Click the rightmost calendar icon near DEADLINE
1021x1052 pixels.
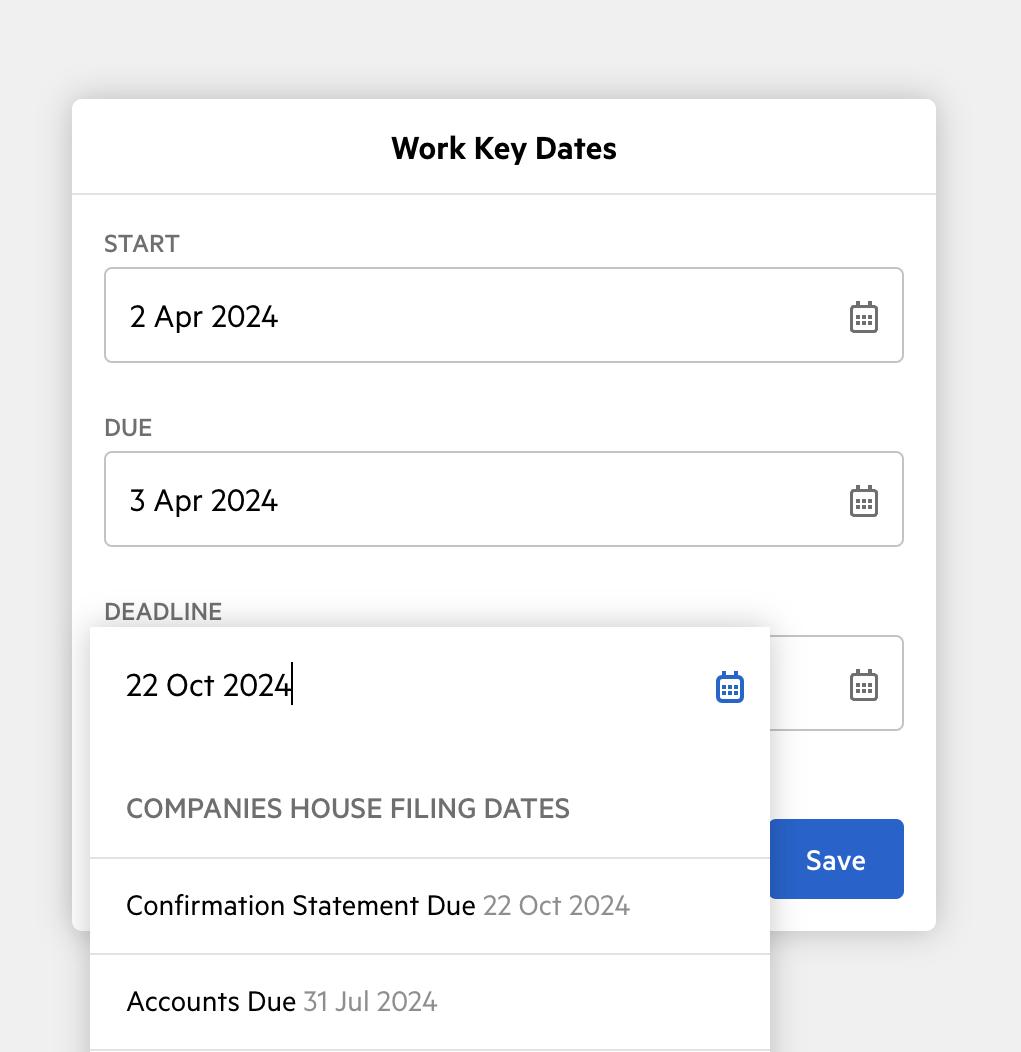(863, 684)
